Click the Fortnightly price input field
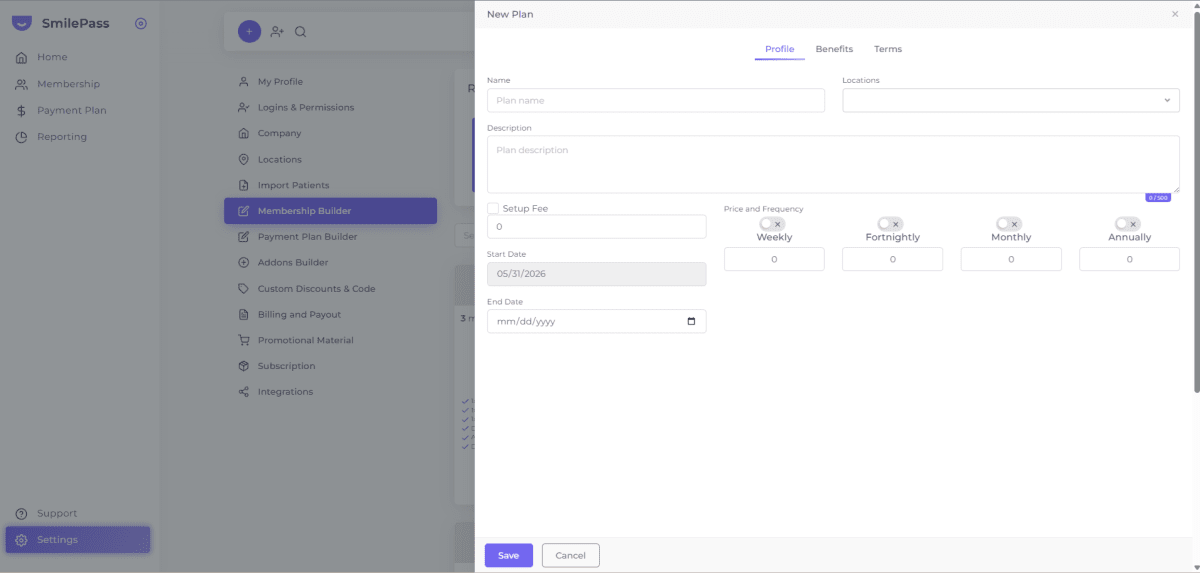Image resolution: width=1200 pixels, height=573 pixels. [x=892, y=259]
